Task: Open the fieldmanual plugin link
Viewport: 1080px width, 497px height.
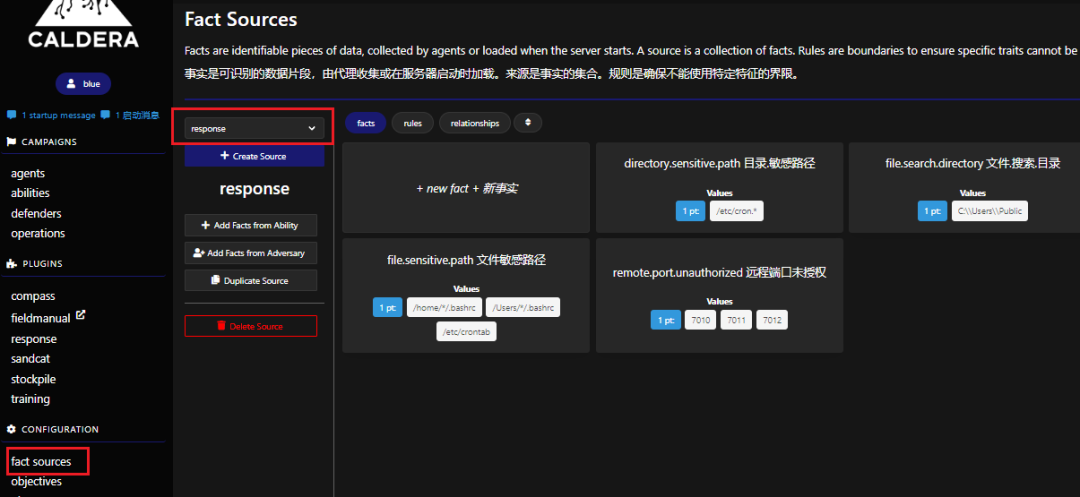Action: [41, 318]
